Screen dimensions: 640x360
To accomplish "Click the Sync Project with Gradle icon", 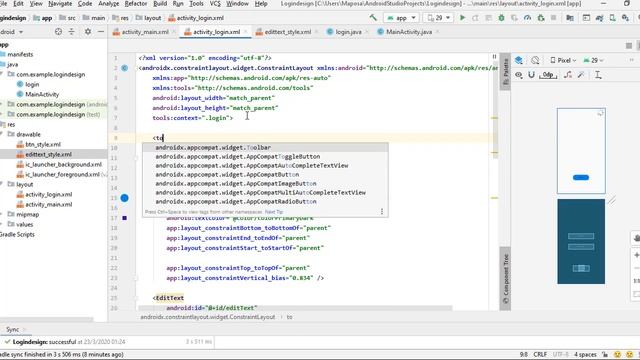I will 600,18.
